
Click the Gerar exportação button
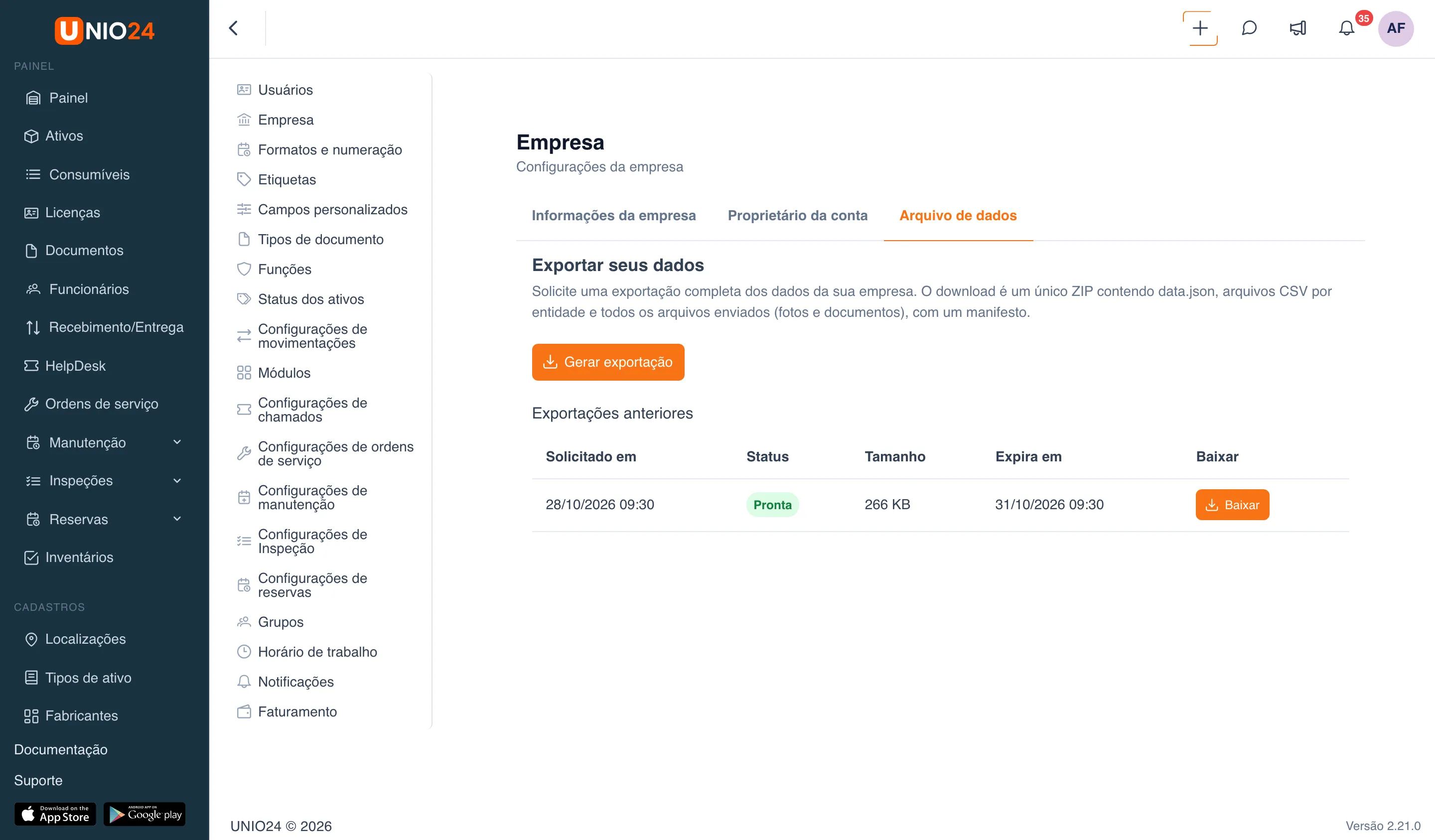pyautogui.click(x=607, y=362)
